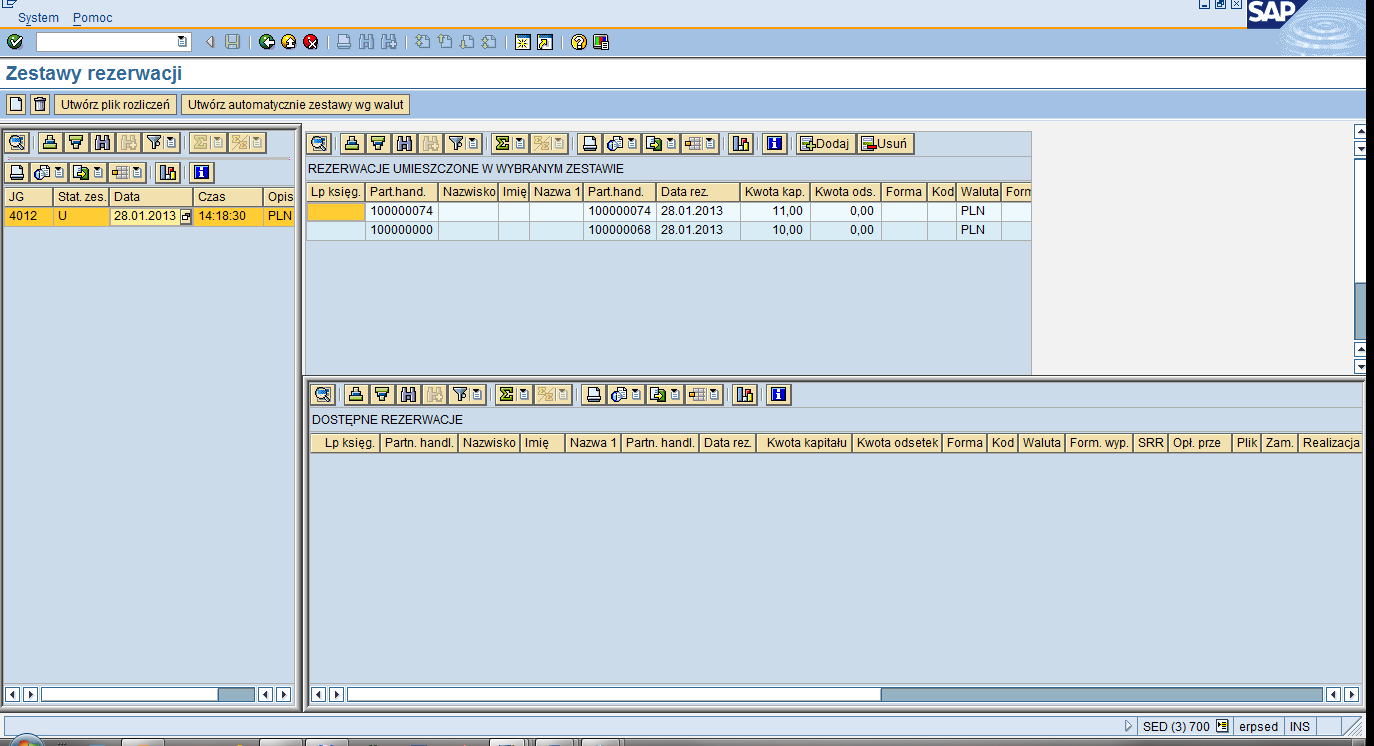The height and width of the screenshot is (746, 1374).
Task: Click the date picker on 28.01.2013 cell
Action: pos(185,216)
